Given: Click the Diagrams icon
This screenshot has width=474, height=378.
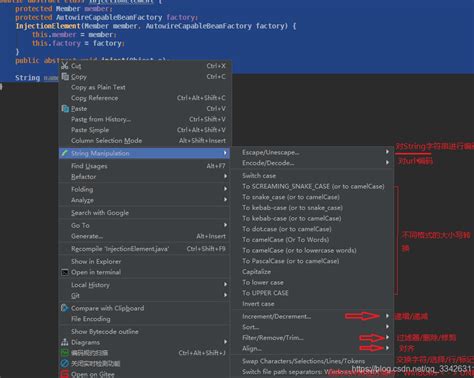Looking at the screenshot, I should (65, 342).
